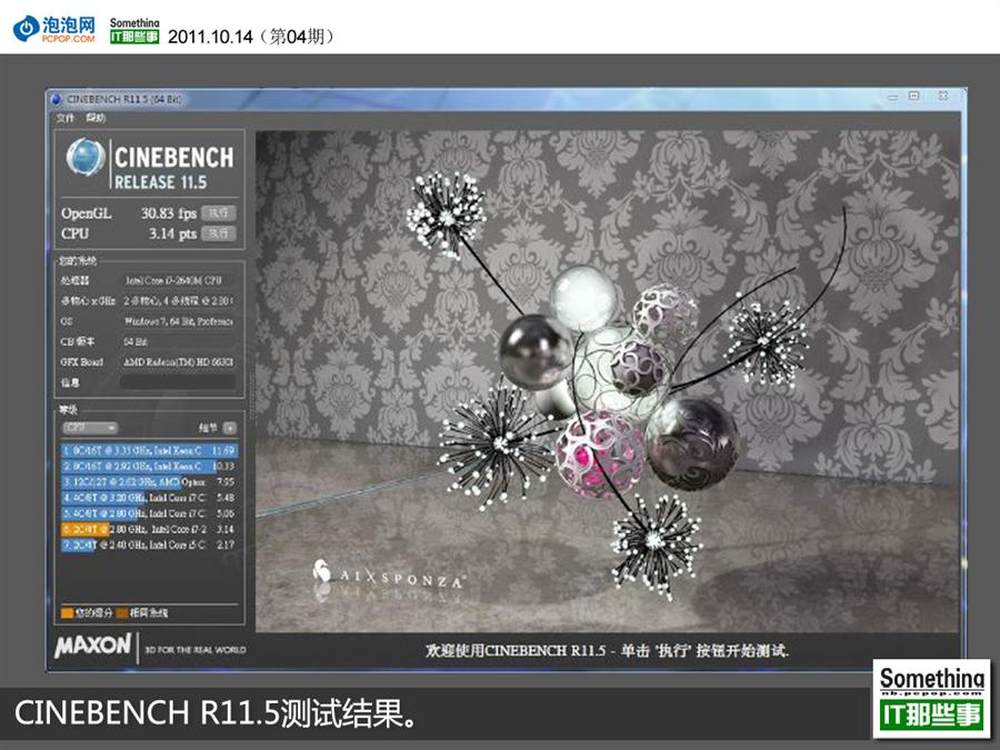Click the header 'Something IT那些事' logo
The image size is (1000, 750).
click(135, 31)
